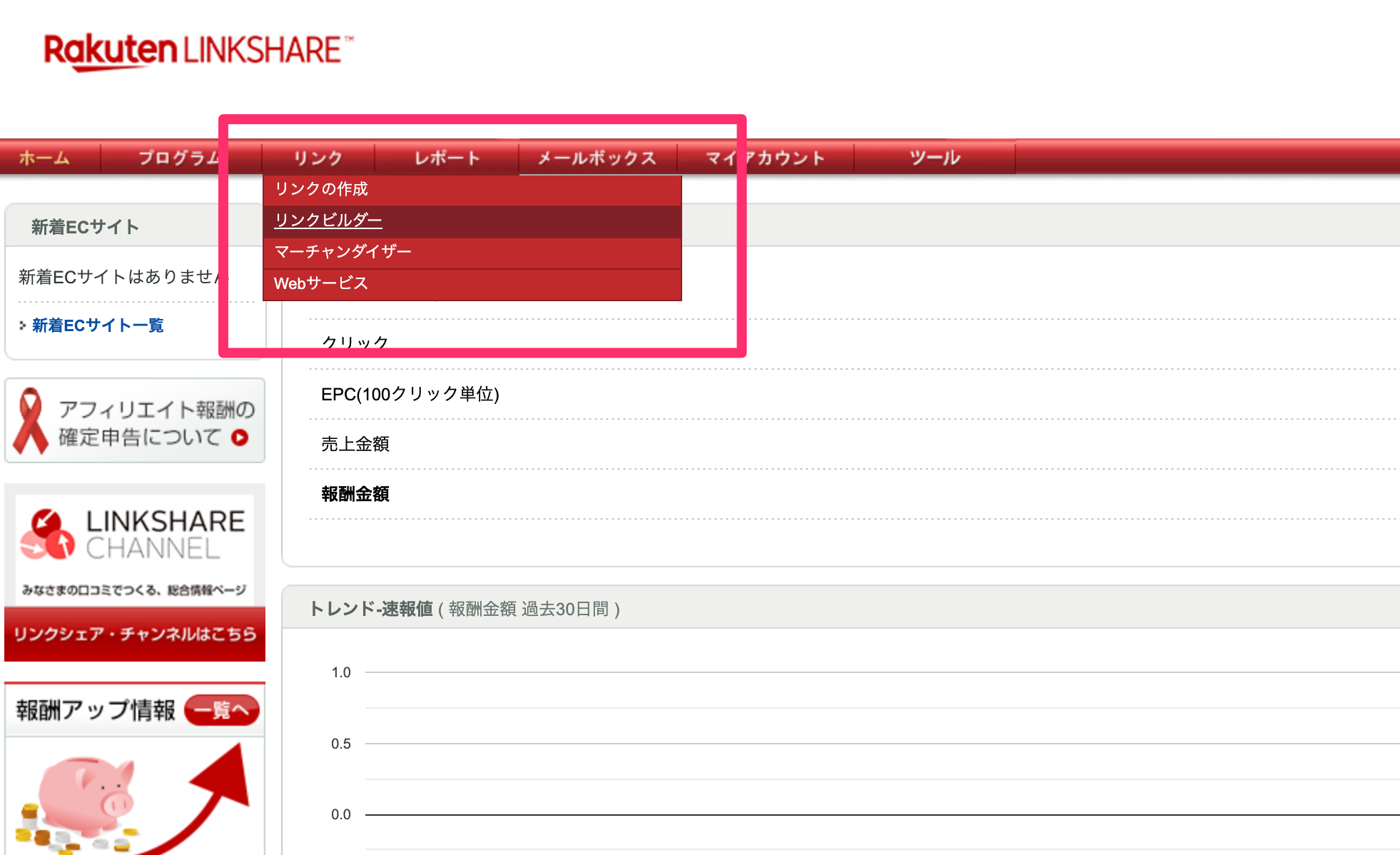1400x855 pixels.
Task: Click the 0.0 axis label on chart
Action: click(341, 814)
